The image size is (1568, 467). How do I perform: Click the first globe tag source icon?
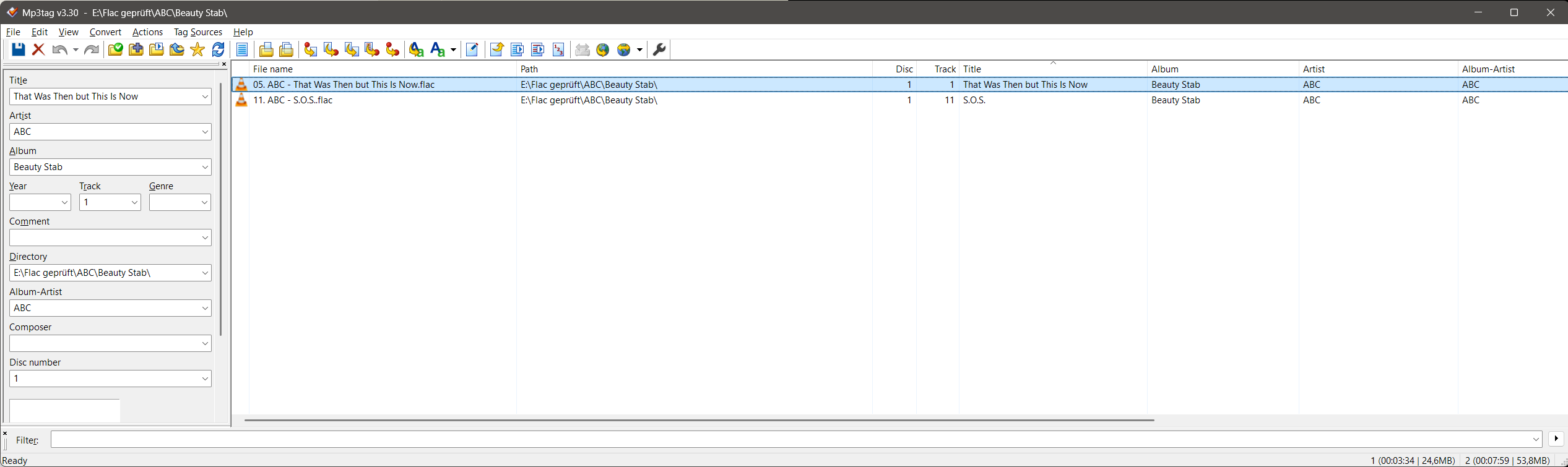point(603,49)
